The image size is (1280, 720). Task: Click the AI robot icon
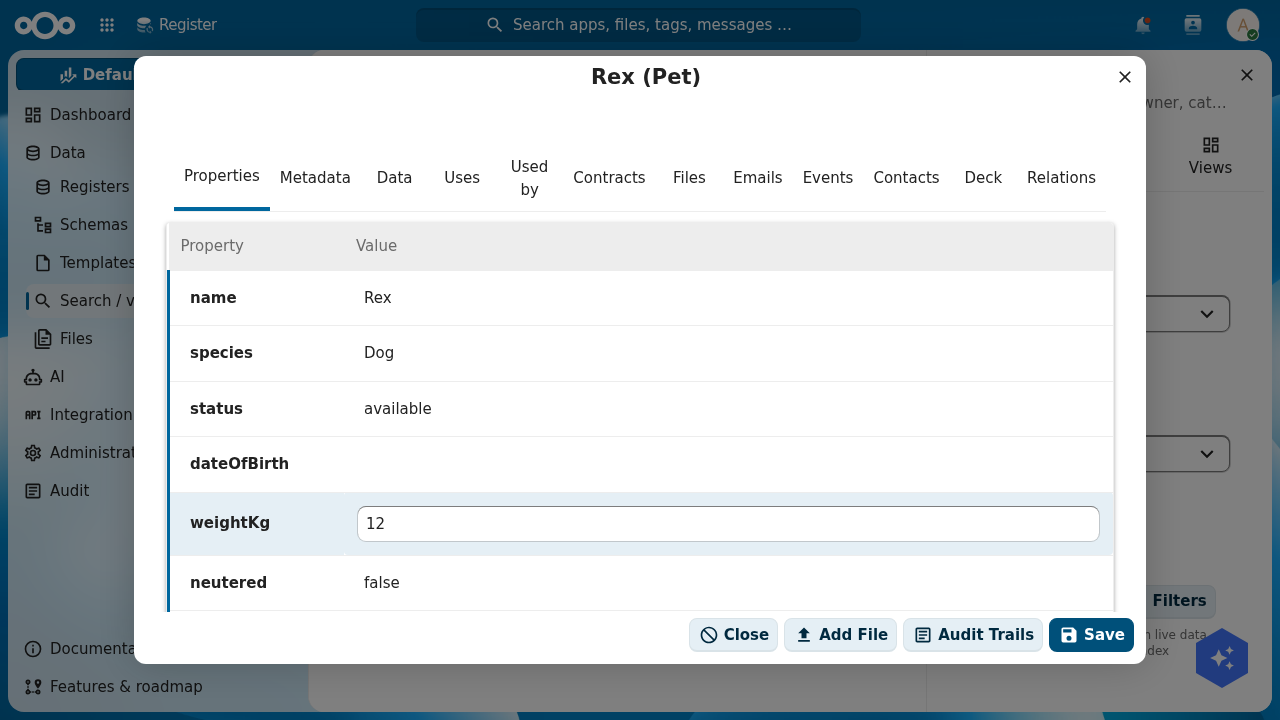coord(33,377)
